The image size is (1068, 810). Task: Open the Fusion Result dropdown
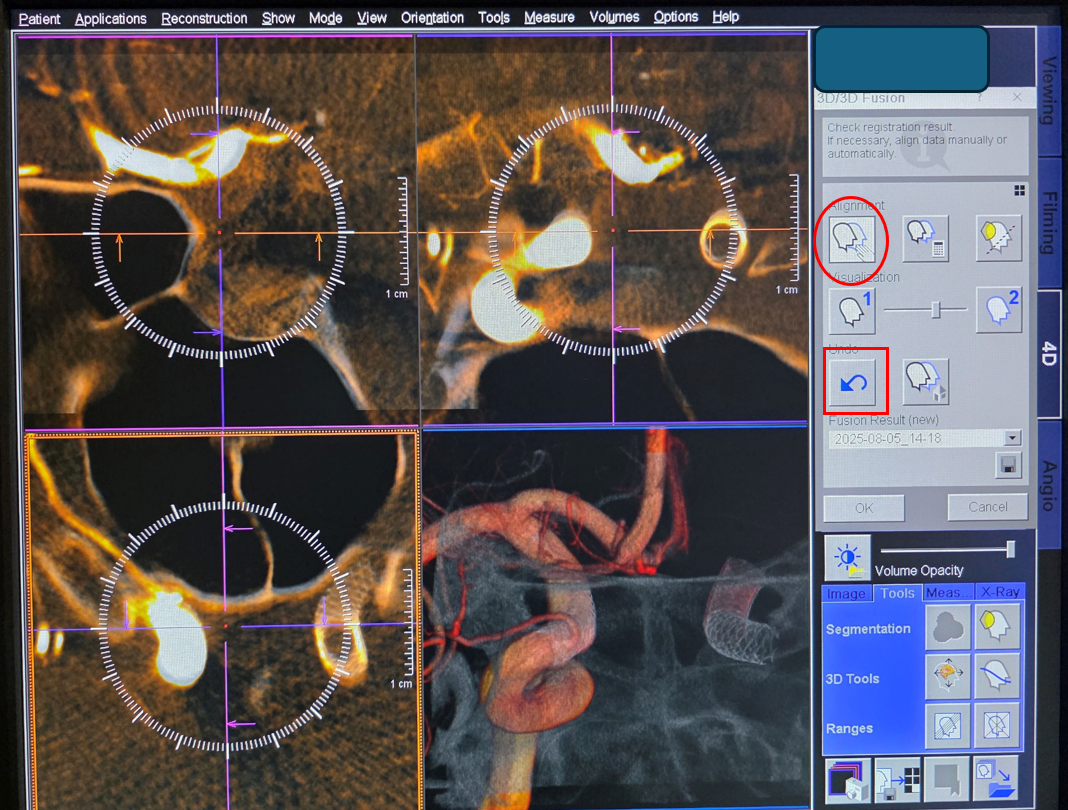point(1013,438)
